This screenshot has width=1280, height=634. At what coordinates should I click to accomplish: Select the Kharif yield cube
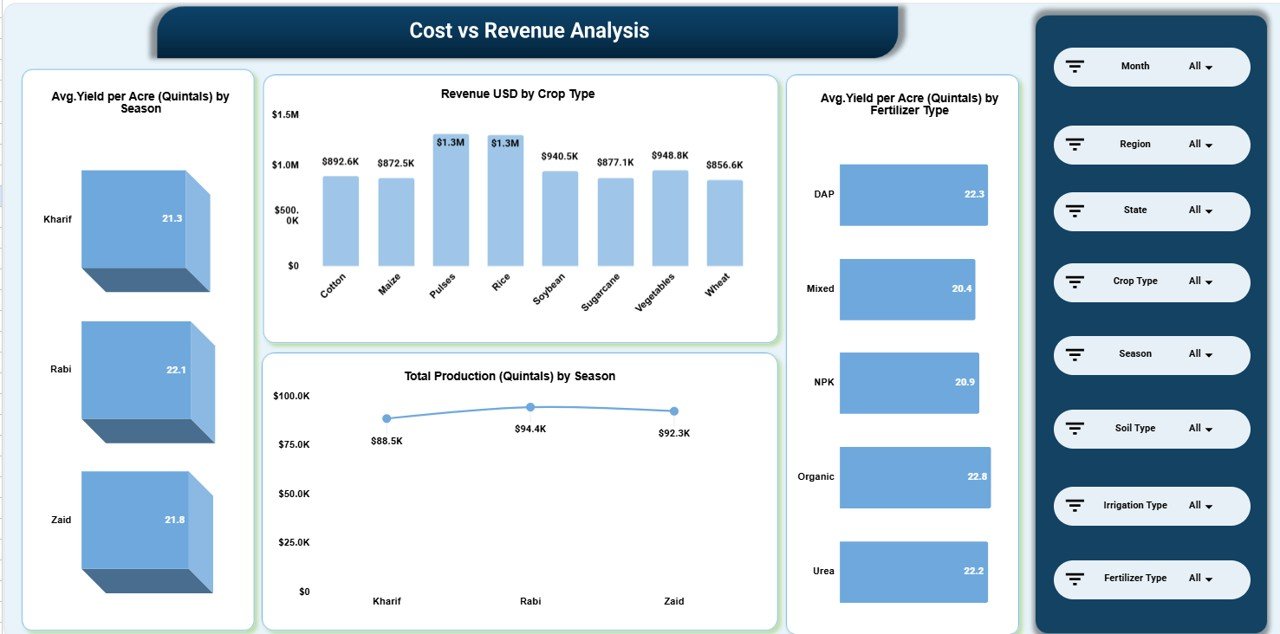click(140, 218)
